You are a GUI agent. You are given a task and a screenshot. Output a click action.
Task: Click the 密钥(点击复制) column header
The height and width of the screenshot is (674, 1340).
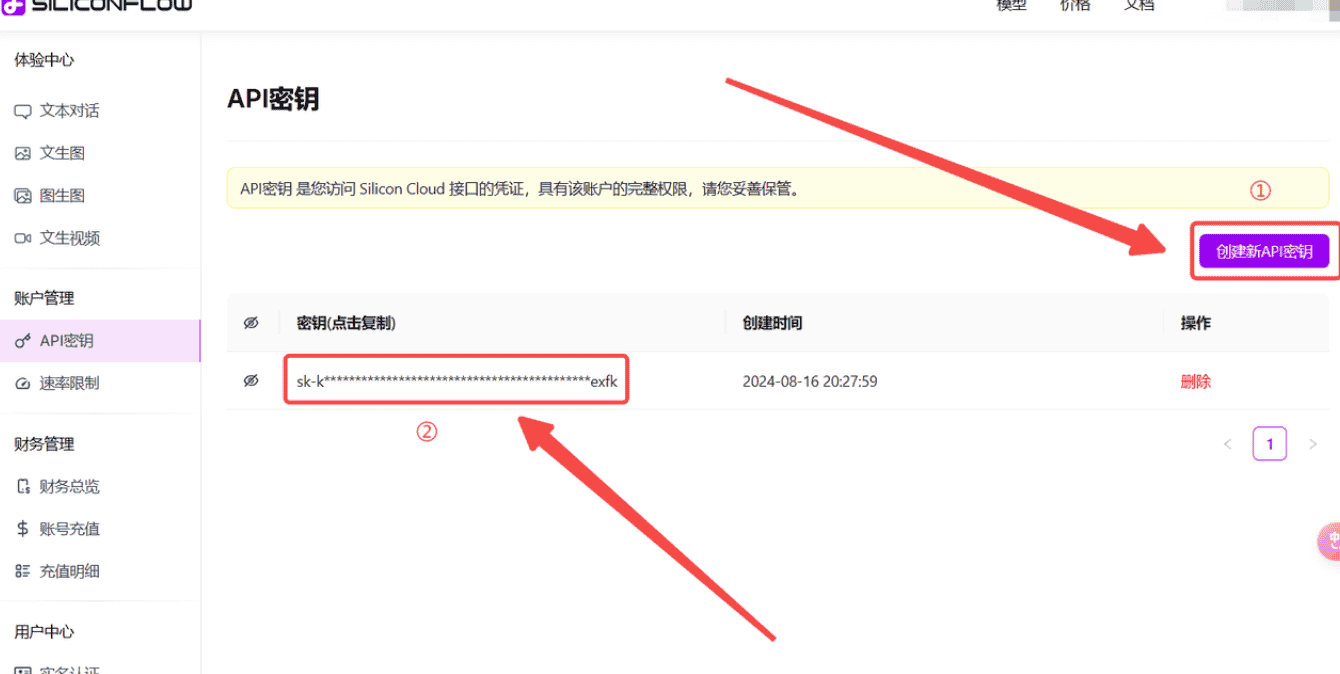coord(346,323)
